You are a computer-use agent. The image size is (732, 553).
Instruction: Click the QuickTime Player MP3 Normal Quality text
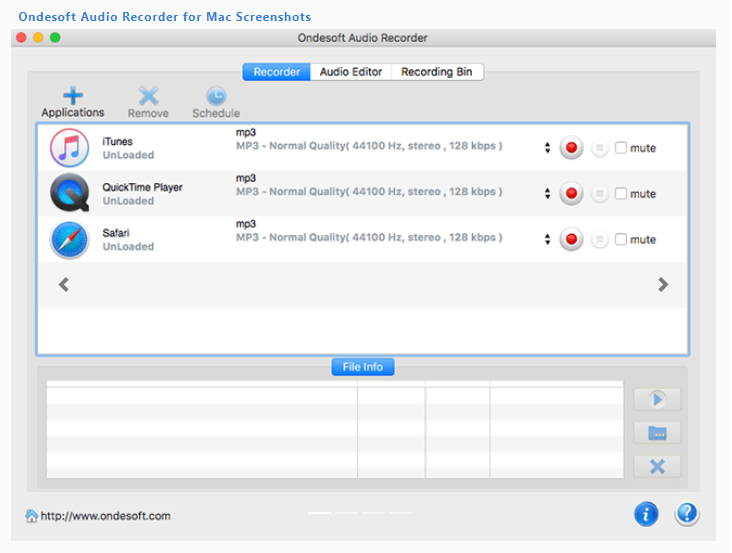pos(369,191)
